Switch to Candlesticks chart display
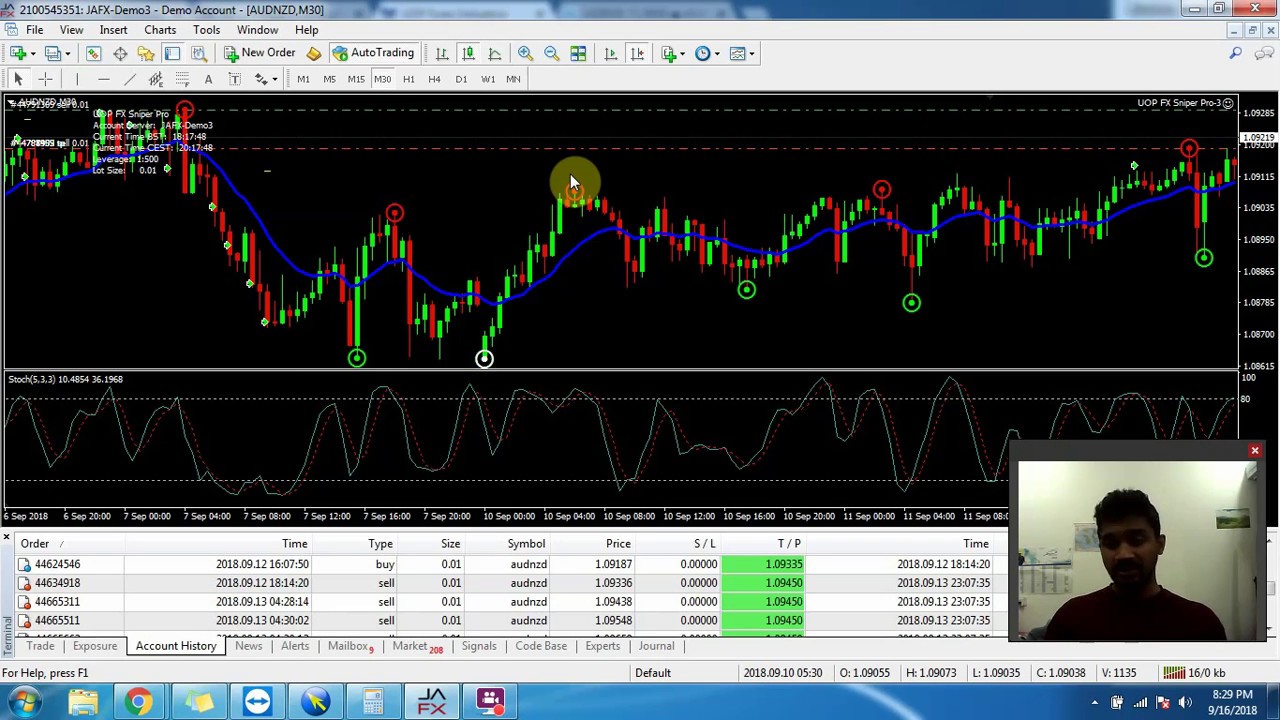The width and height of the screenshot is (1280, 720). (x=468, y=53)
